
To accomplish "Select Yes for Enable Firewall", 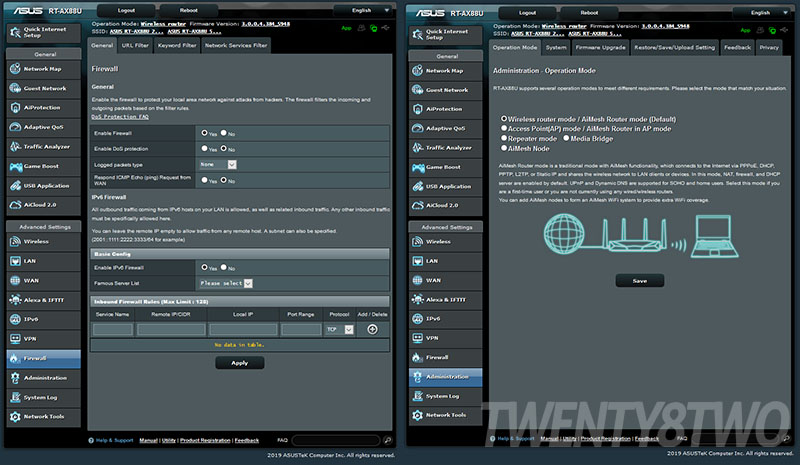I will [x=204, y=133].
